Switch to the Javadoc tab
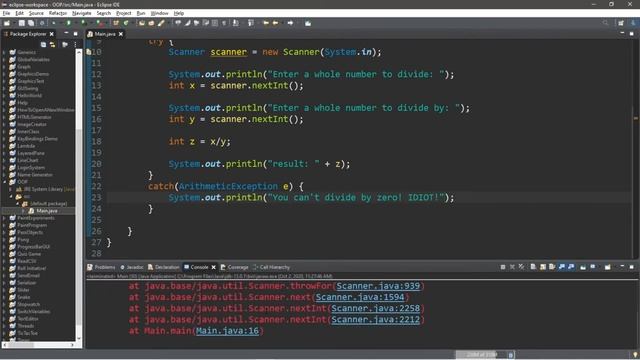Viewport: 640px width, 360px height. [x=131, y=267]
